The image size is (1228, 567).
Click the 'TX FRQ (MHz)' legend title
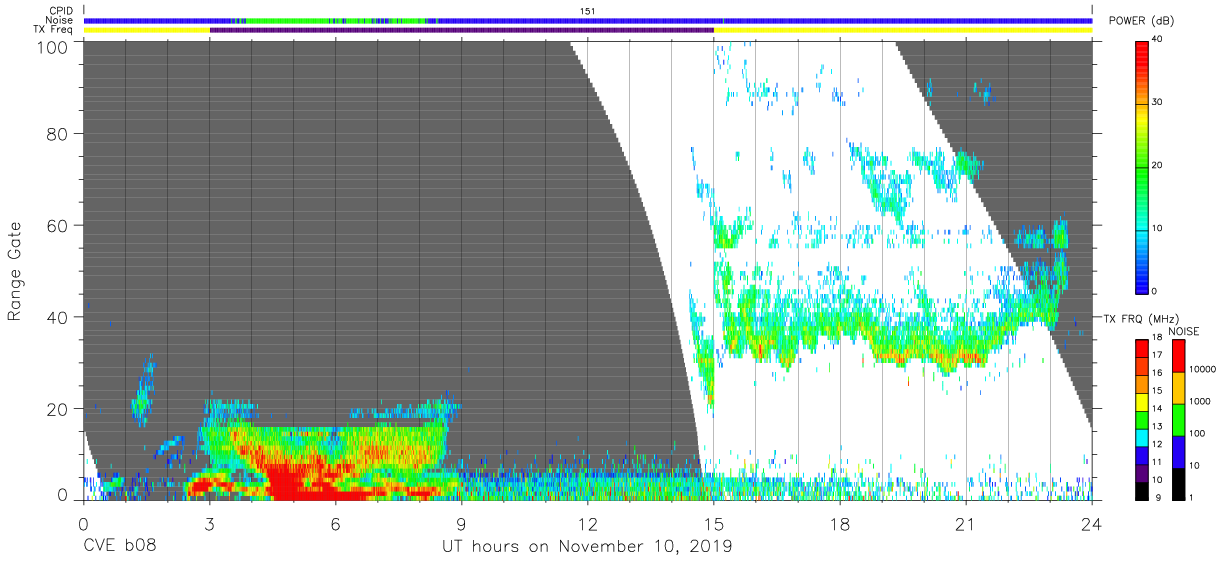coord(1140,319)
